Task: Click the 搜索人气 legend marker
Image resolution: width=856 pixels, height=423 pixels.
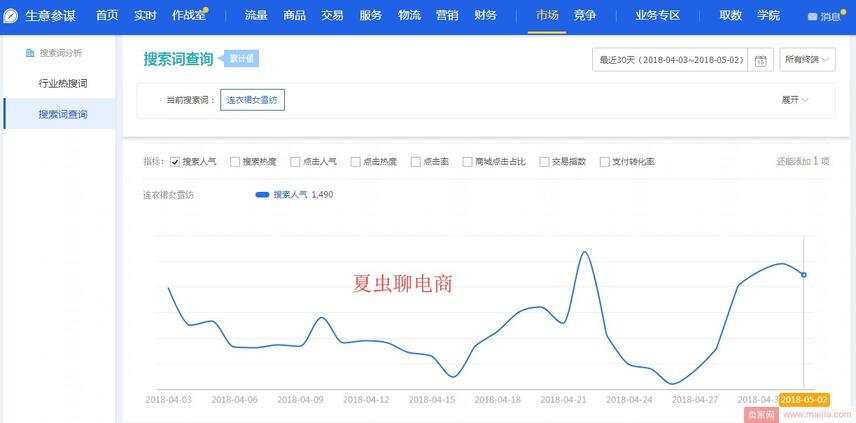Action: click(x=263, y=194)
